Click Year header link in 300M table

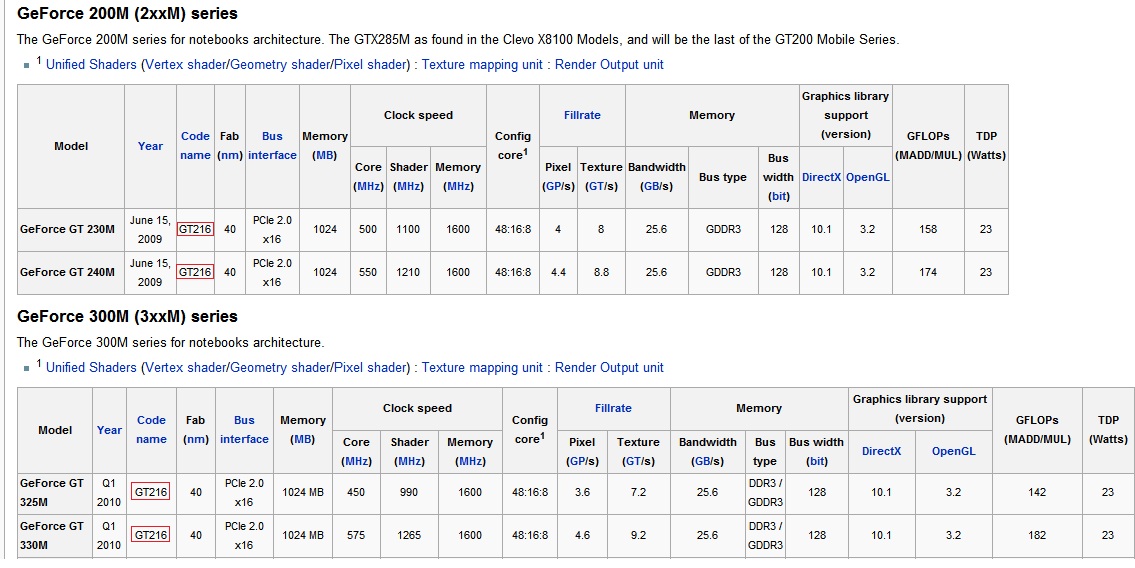tap(109, 430)
